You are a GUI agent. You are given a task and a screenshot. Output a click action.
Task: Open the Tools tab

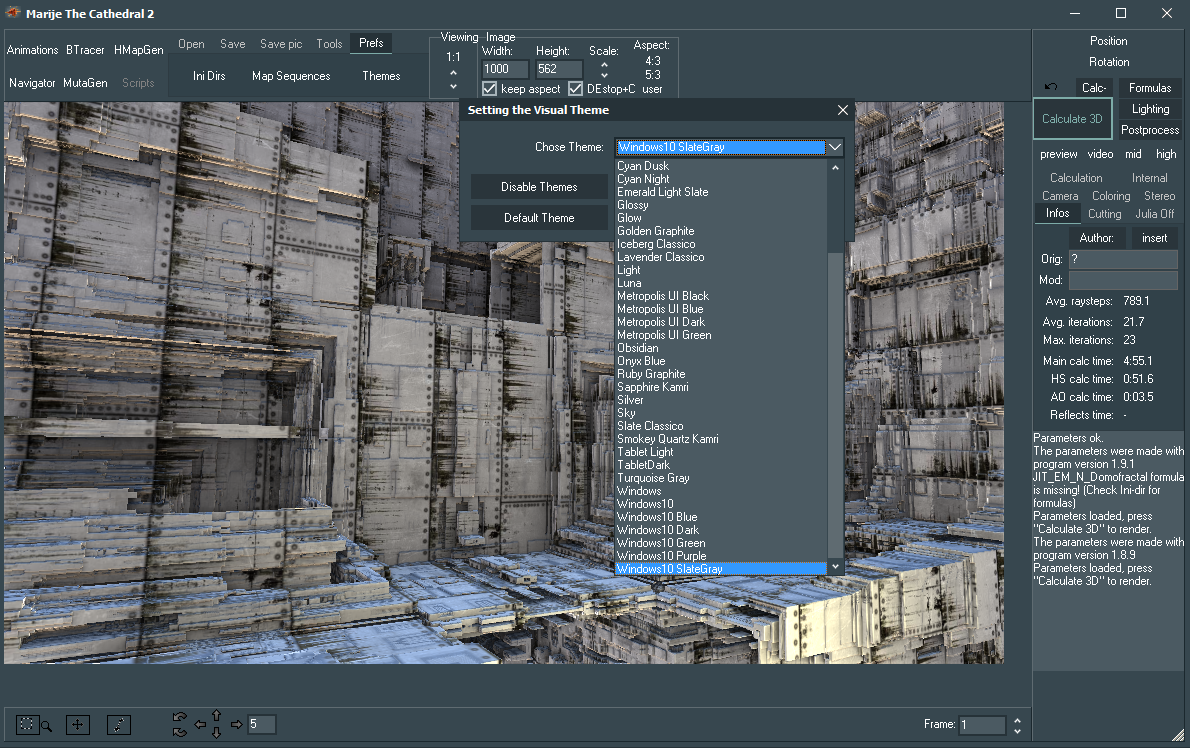click(x=329, y=44)
